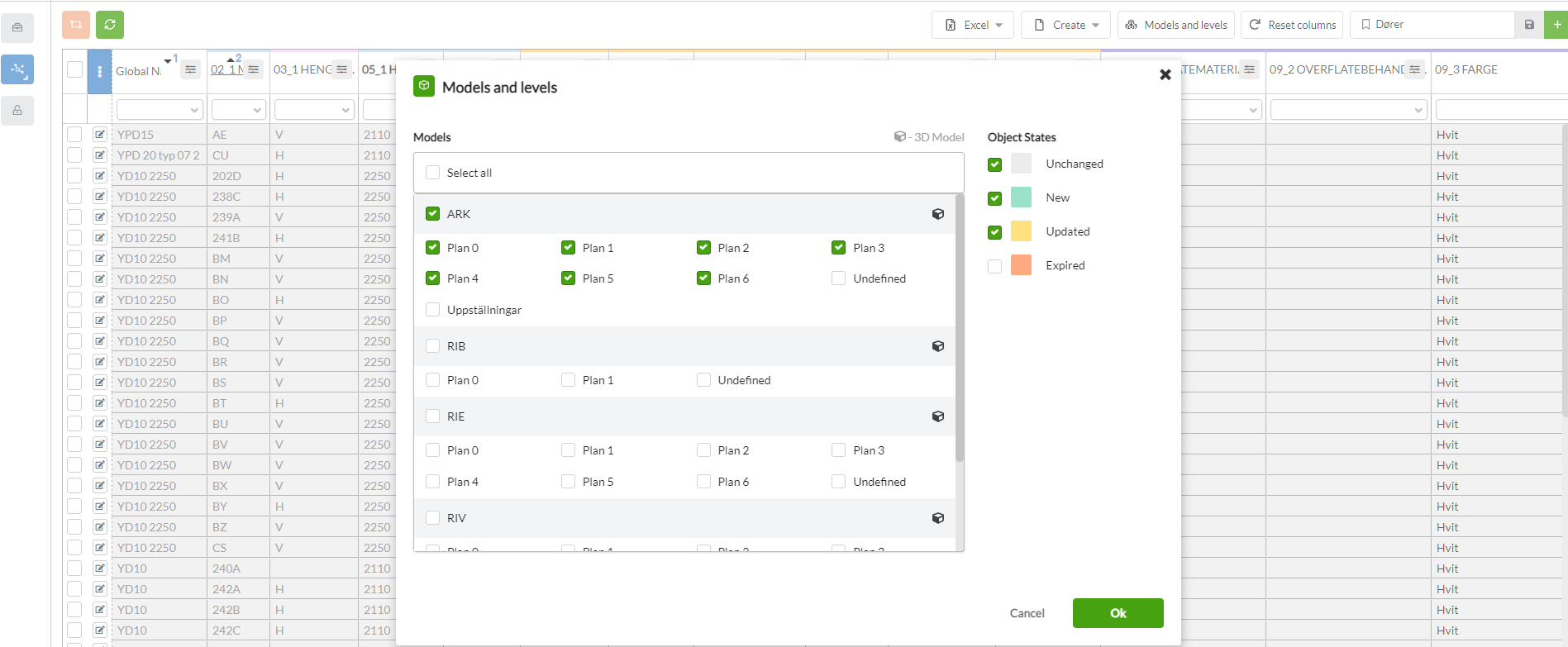This screenshot has height=647, width=1568.
Task: Click the save icon beside Dører field
Action: tap(1528, 25)
